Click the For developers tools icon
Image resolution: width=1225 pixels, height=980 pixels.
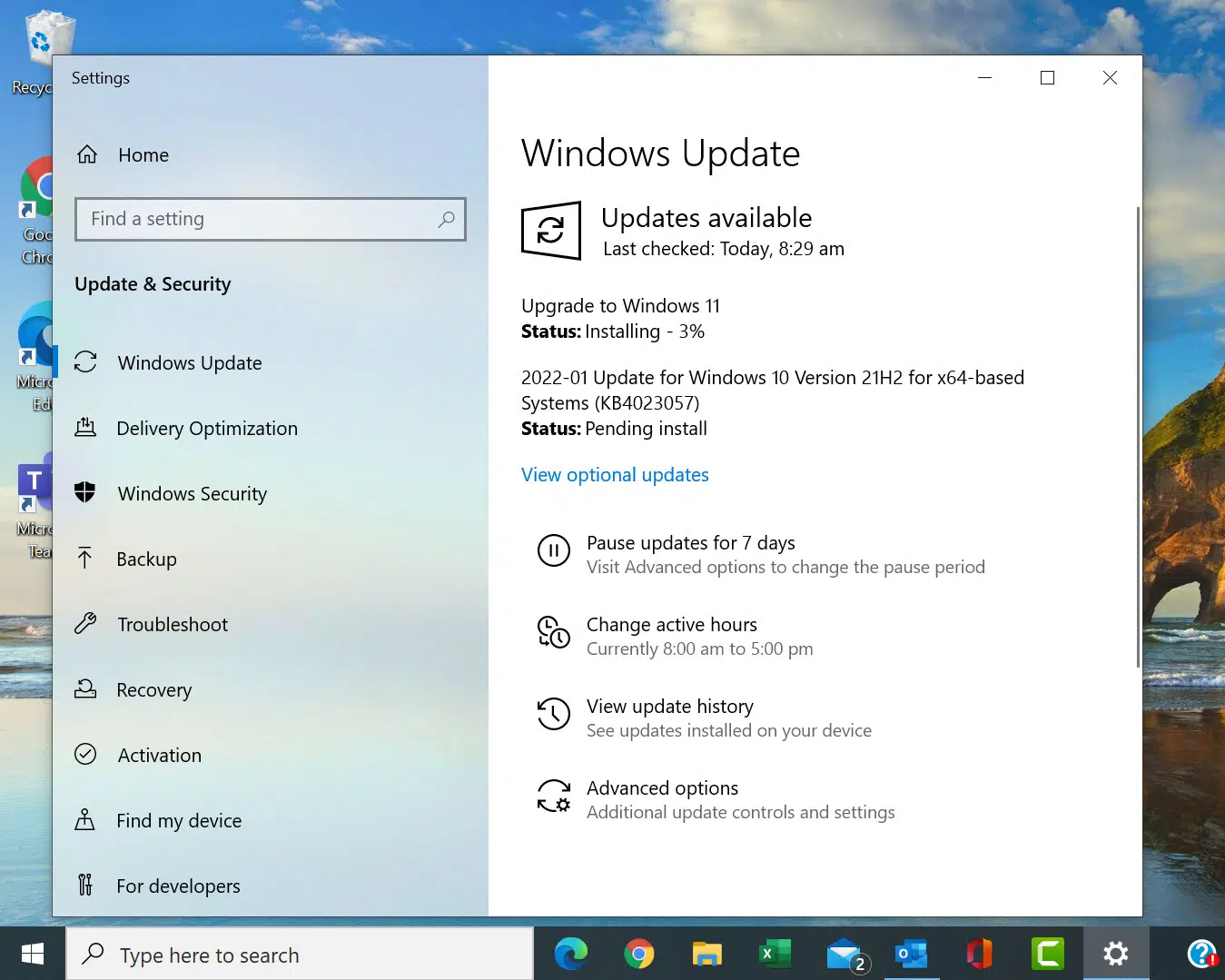[85, 886]
